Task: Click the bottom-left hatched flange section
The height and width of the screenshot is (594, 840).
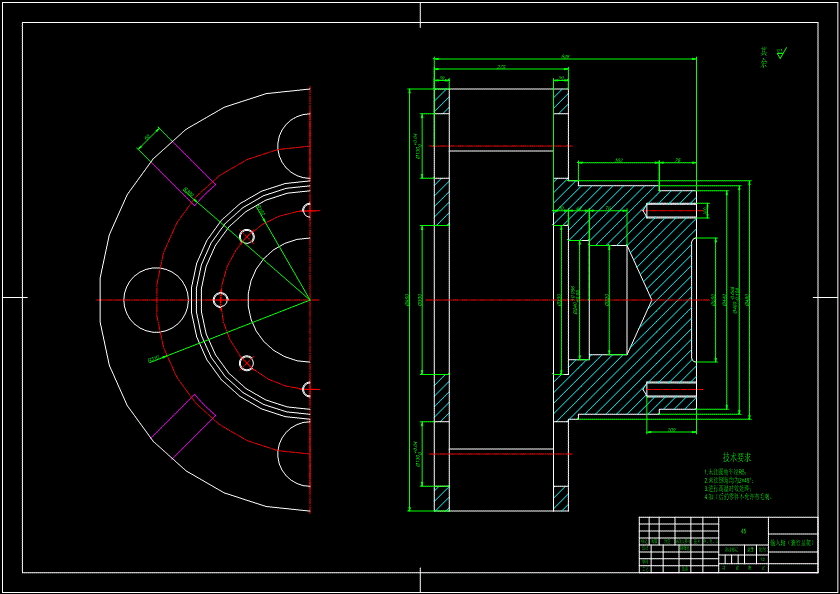Action: [x=441, y=499]
